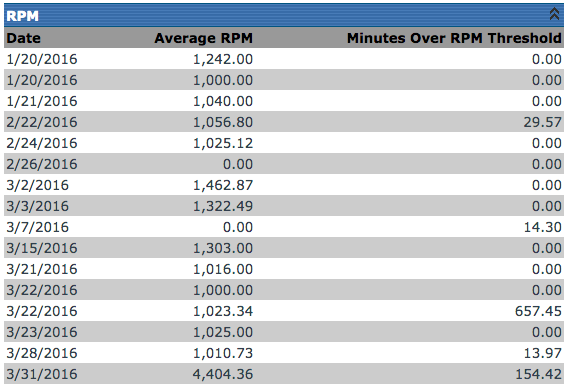The width and height of the screenshot is (566, 390).
Task: Select the 1/20/2016 date in the 1,242.00 row
Action: click(x=42, y=59)
